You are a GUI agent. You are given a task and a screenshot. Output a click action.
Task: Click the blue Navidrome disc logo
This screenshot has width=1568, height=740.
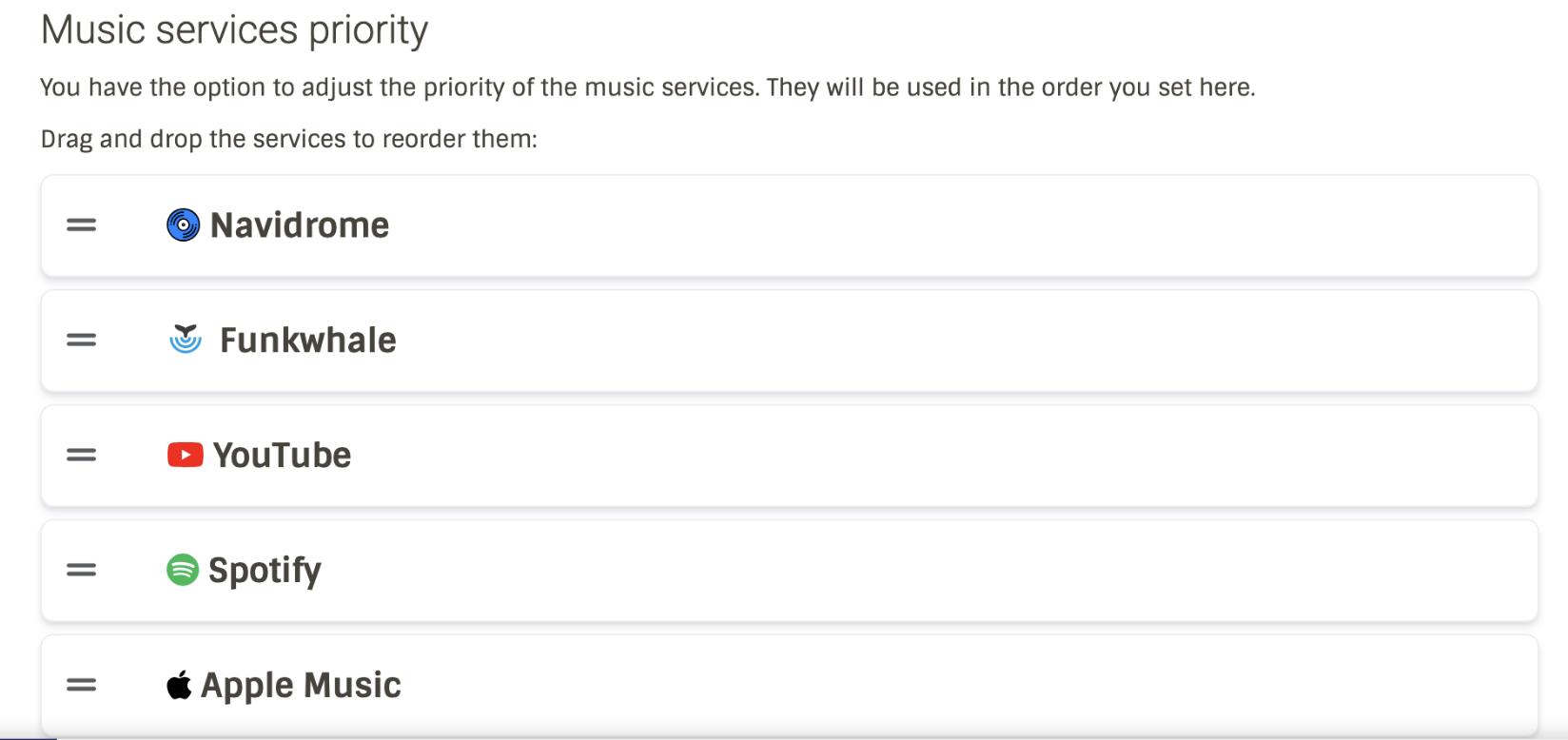pos(183,225)
